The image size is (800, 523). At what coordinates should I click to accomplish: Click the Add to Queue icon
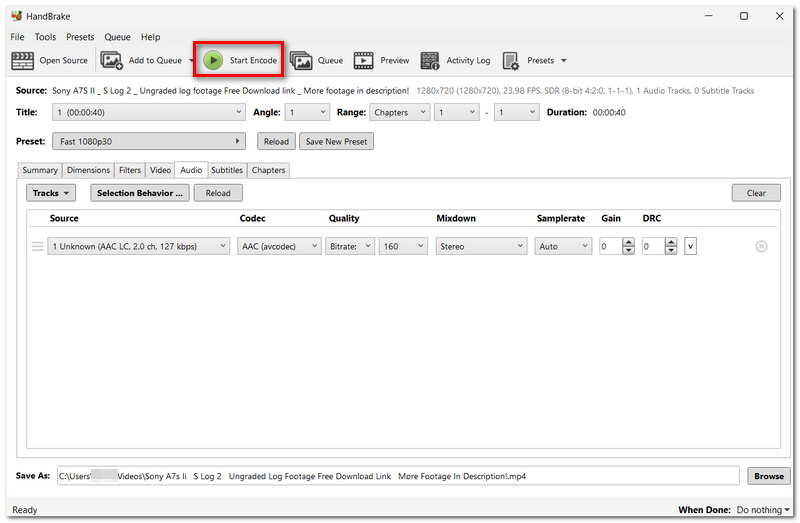click(x=111, y=60)
